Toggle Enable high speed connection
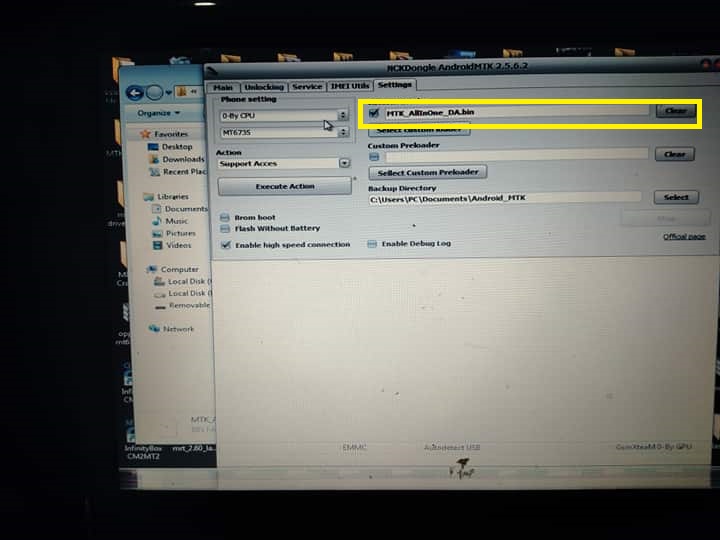The height and width of the screenshot is (540, 720). click(225, 245)
